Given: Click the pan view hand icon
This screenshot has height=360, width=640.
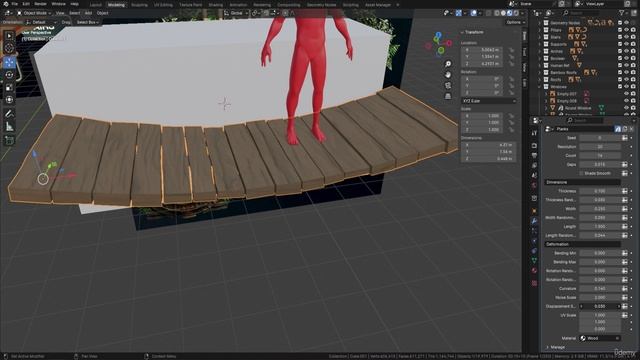Looking at the screenshot, I should click(448, 75).
